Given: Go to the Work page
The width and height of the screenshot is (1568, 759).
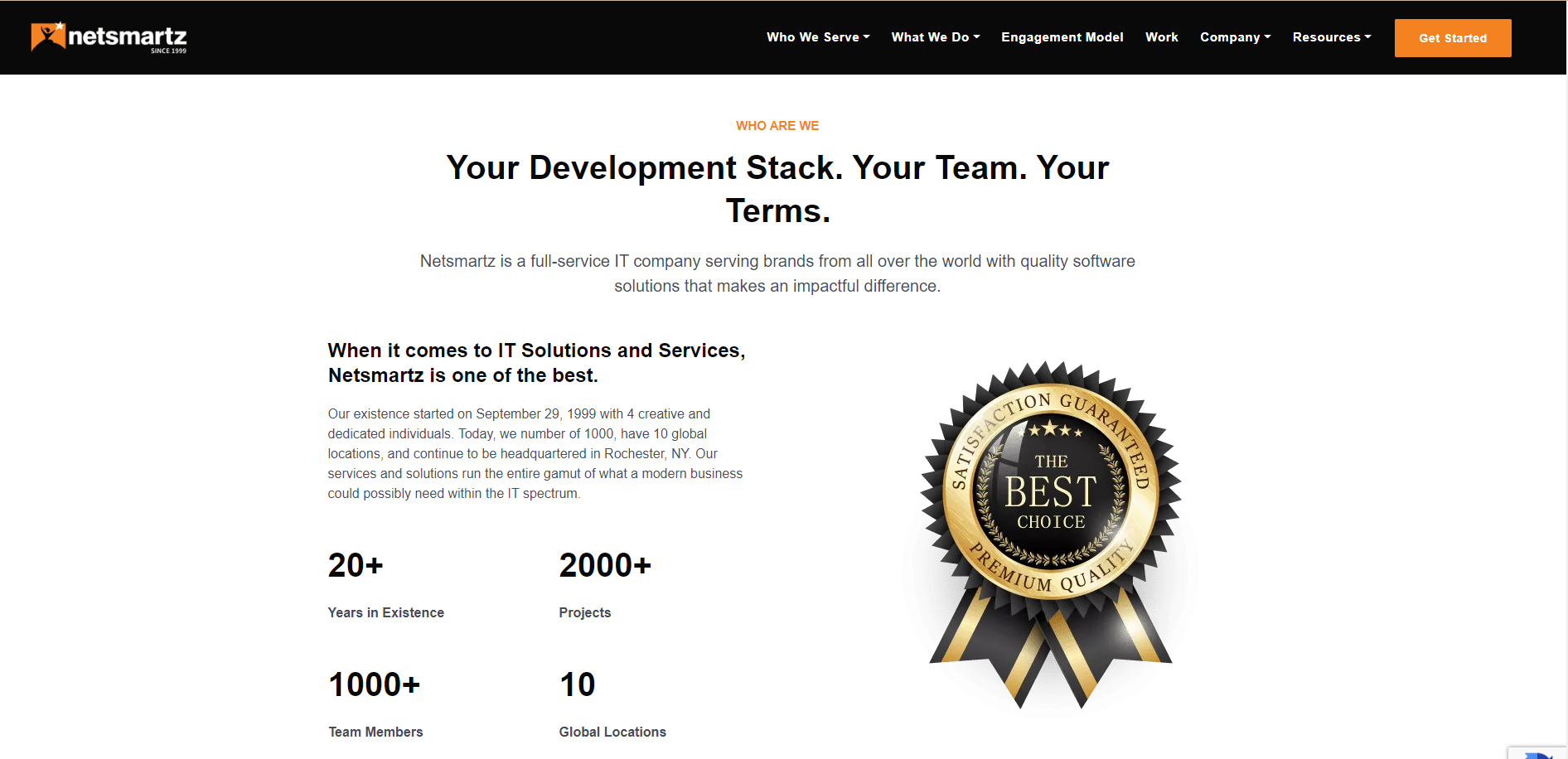Looking at the screenshot, I should pos(1161,37).
